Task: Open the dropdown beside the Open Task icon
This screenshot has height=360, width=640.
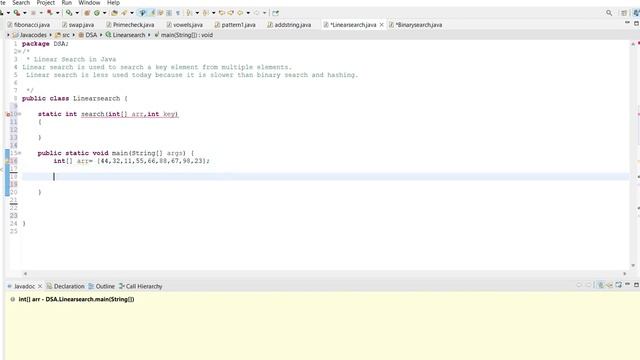Action: pyautogui.click(x=132, y=13)
